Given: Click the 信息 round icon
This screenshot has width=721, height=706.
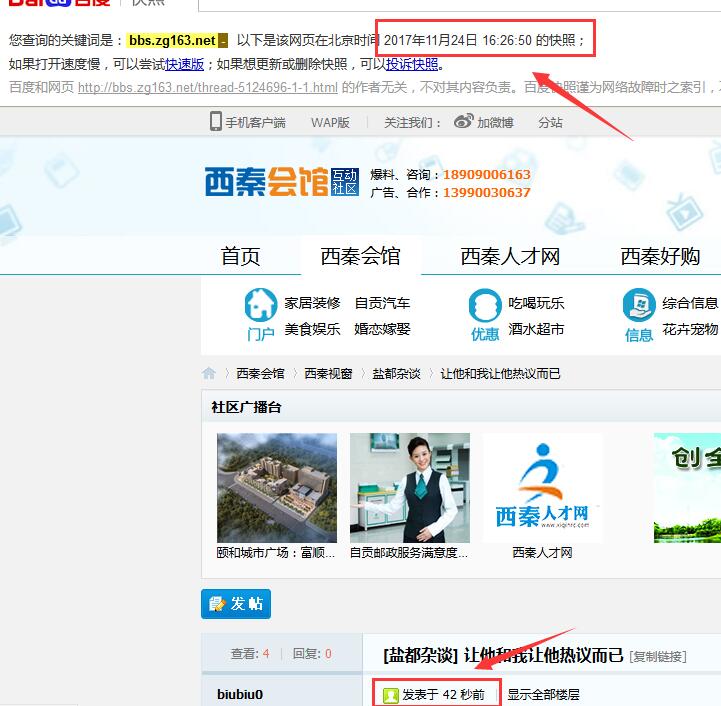Looking at the screenshot, I should pos(639,305).
